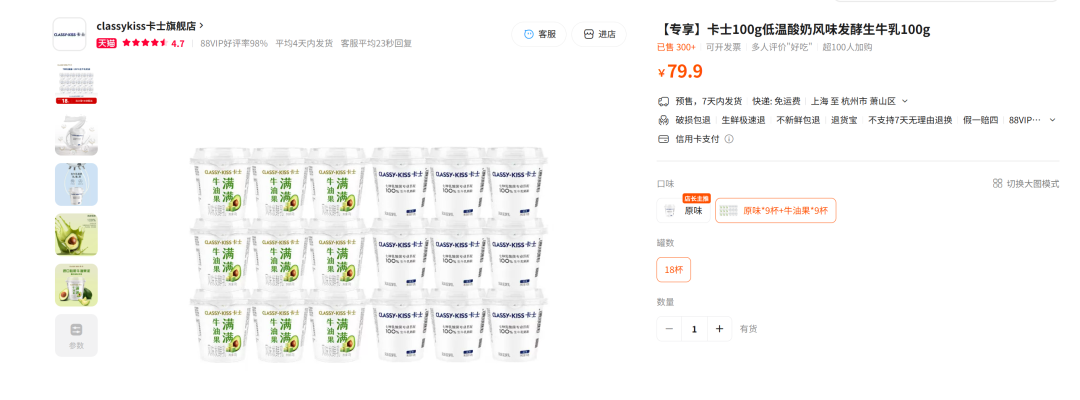Viewport: 1080px width, 400px height.
Task: Increase quantity with the plus button
Action: click(719, 329)
